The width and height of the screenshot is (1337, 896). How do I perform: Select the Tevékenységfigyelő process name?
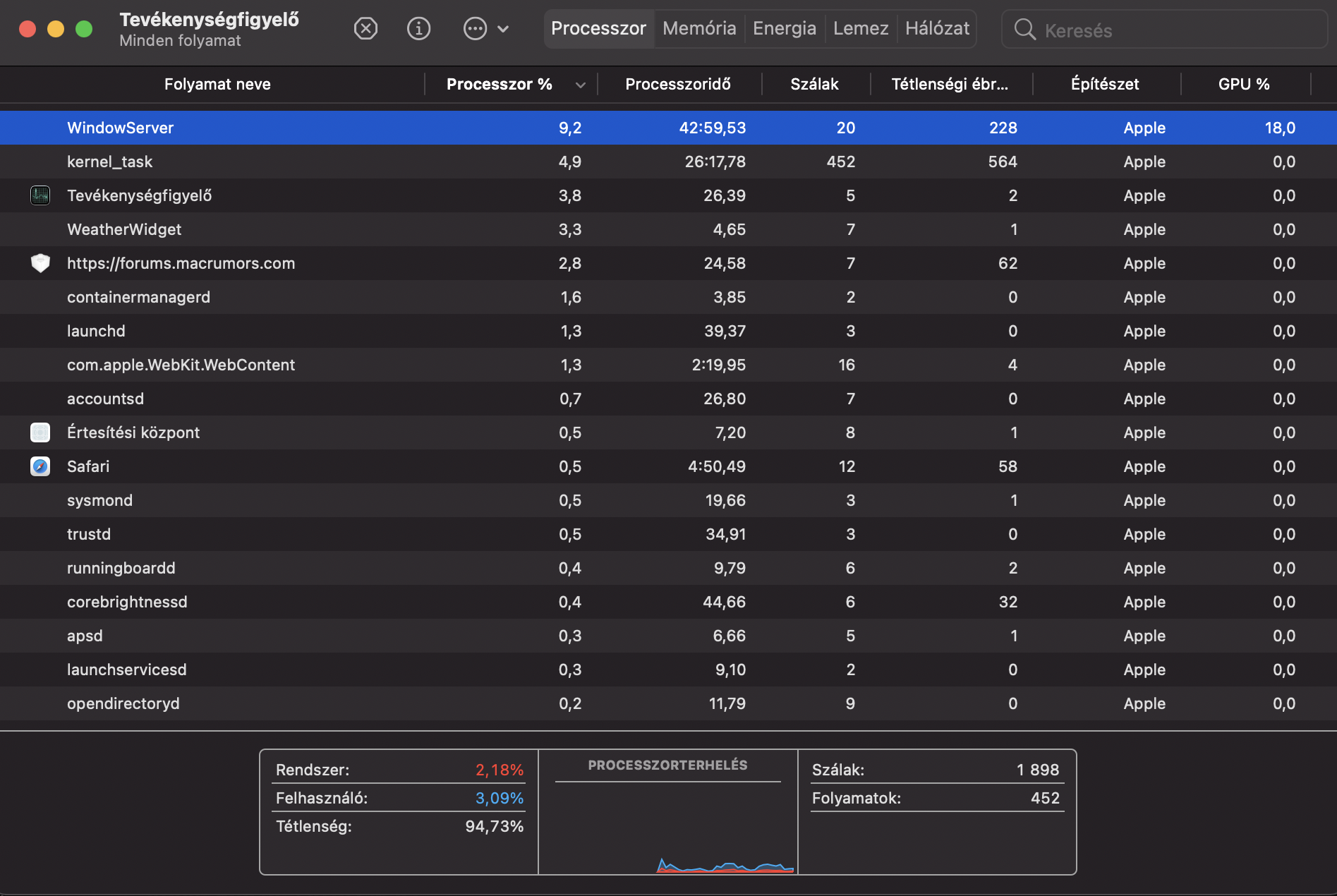coord(139,195)
